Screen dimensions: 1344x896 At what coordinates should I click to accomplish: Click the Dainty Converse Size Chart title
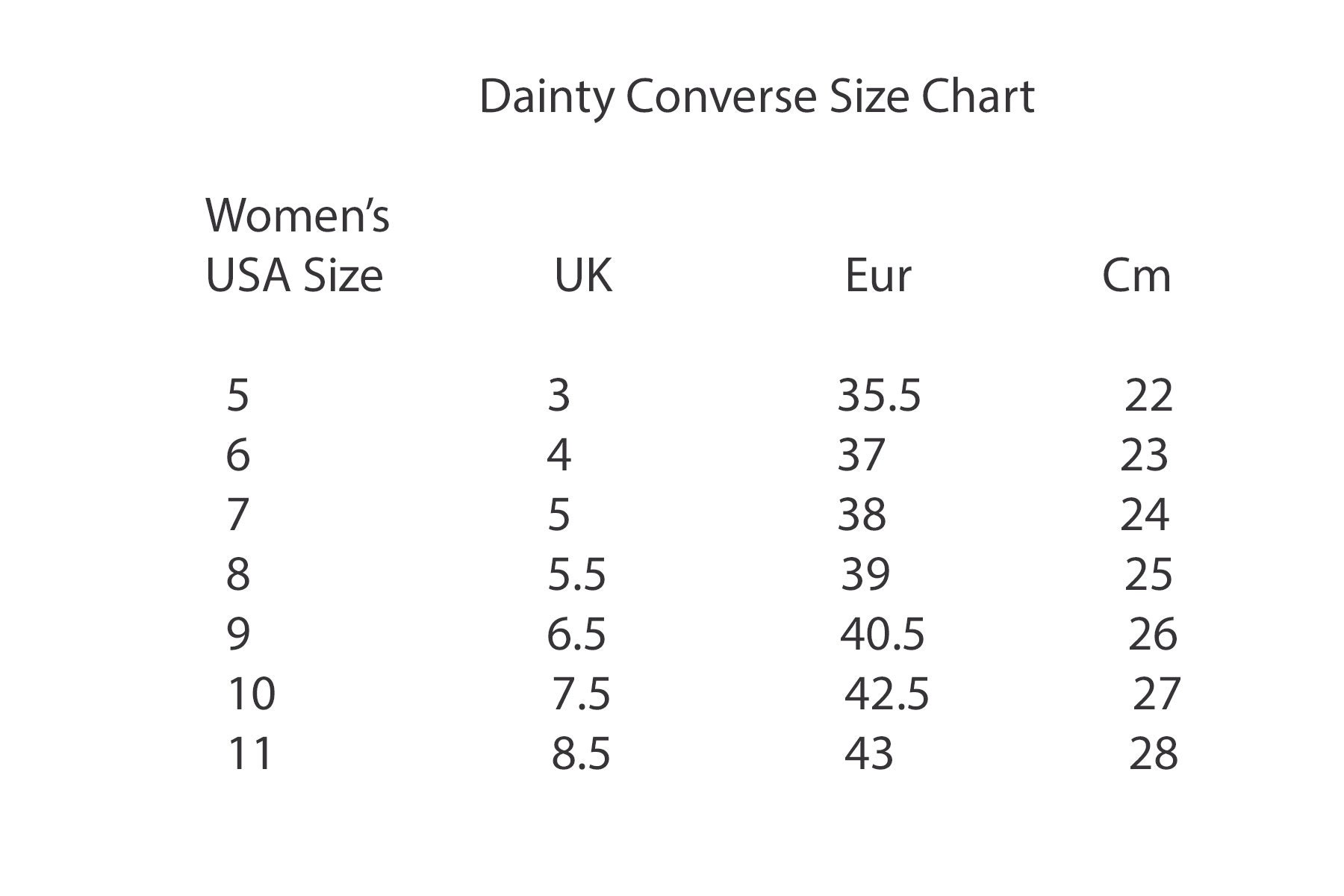click(x=756, y=97)
